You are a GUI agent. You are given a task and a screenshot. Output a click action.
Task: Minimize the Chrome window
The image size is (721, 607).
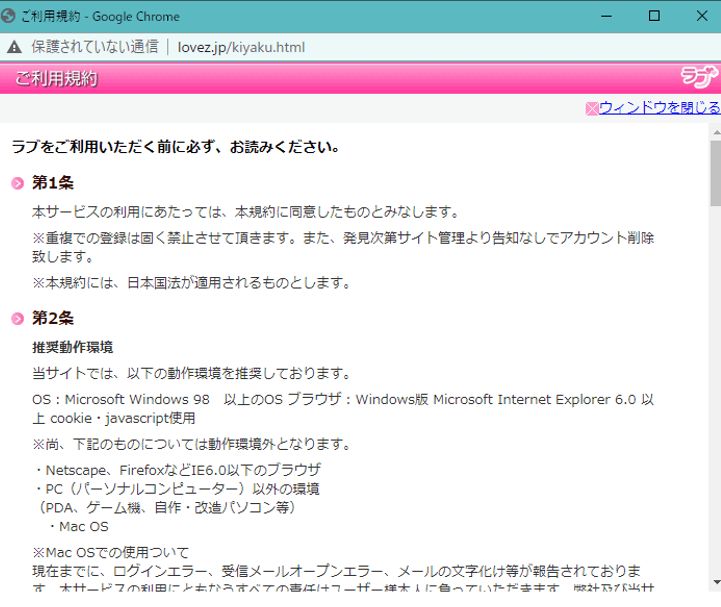point(607,16)
